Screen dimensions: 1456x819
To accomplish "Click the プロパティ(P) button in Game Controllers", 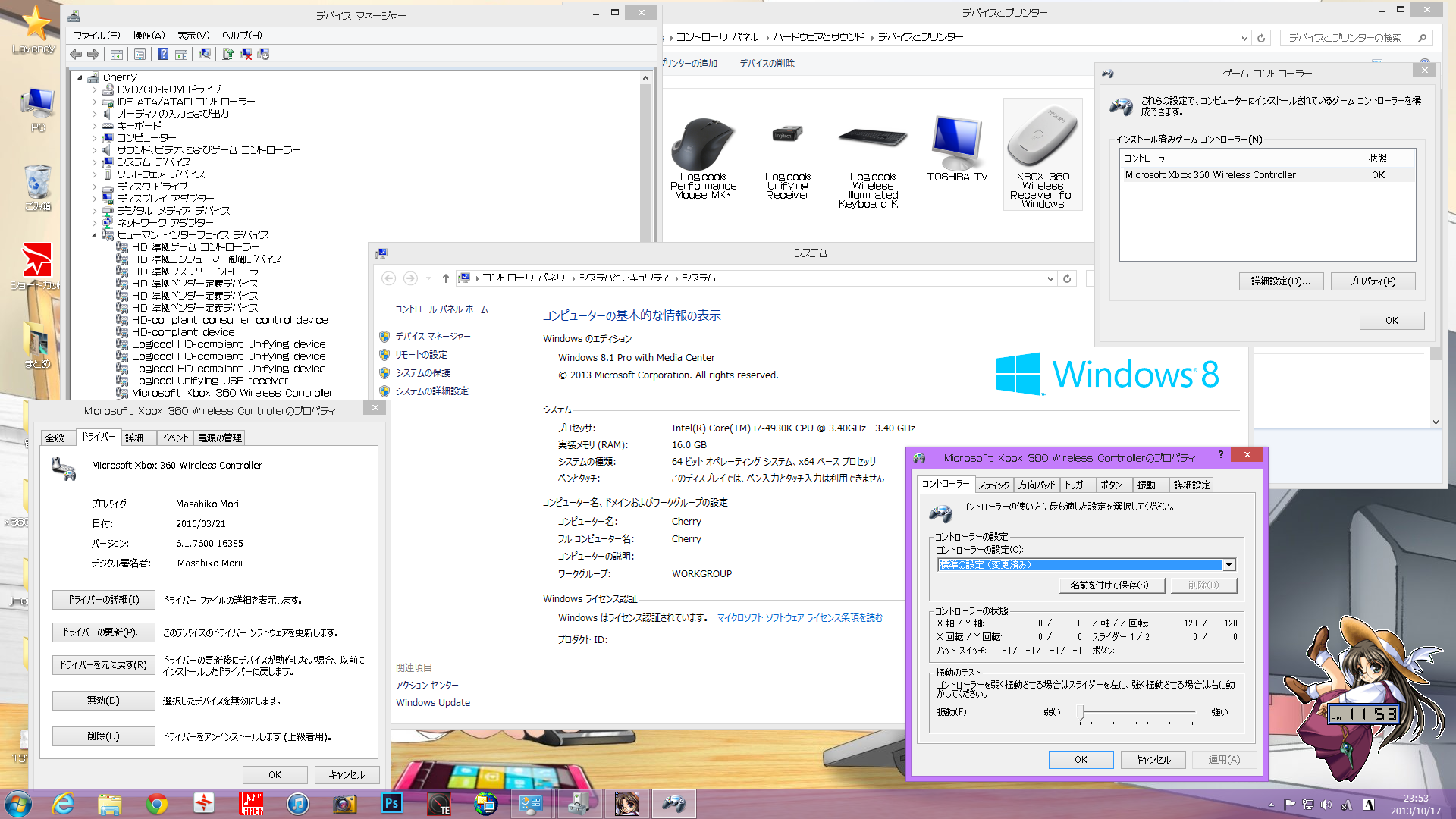I will (1373, 281).
